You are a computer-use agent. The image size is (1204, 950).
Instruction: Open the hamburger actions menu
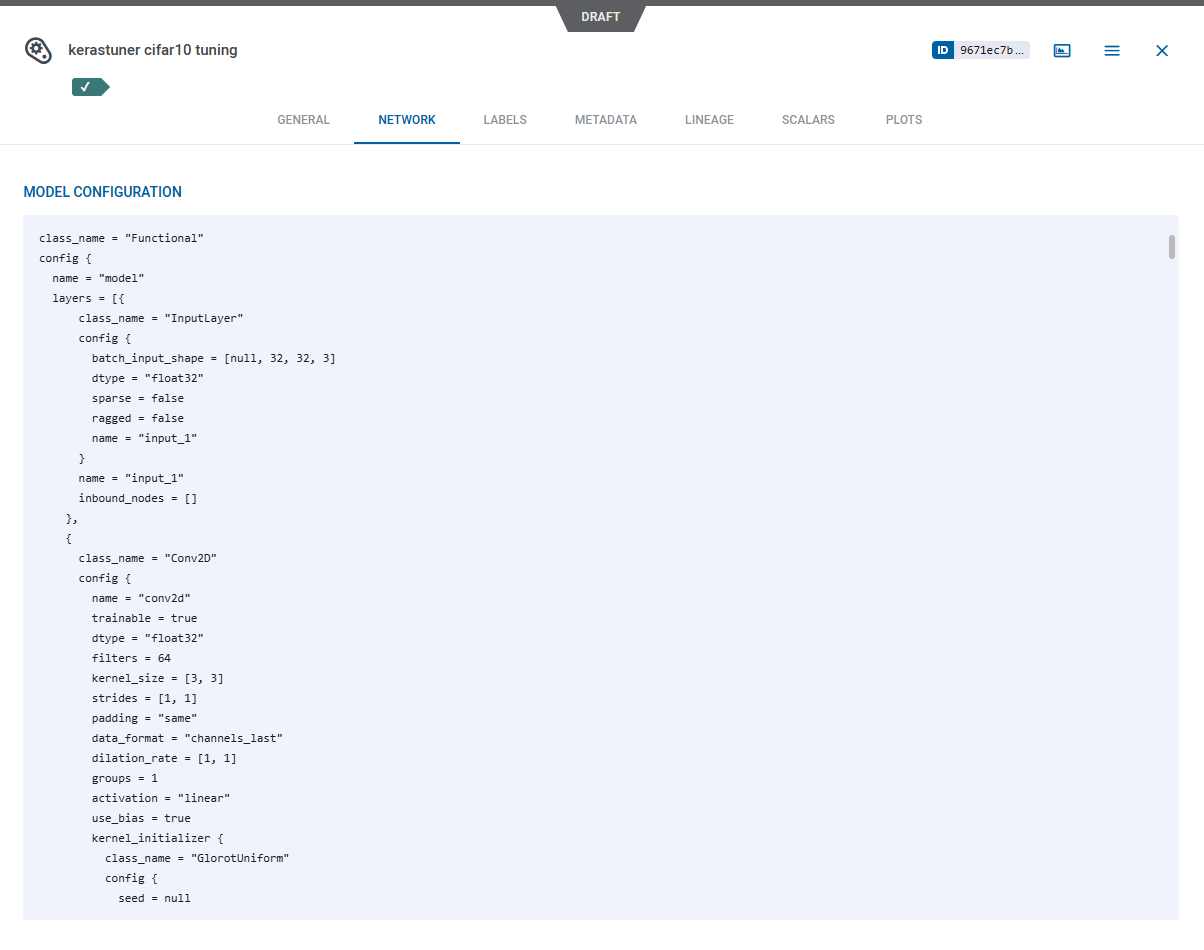tap(1112, 50)
